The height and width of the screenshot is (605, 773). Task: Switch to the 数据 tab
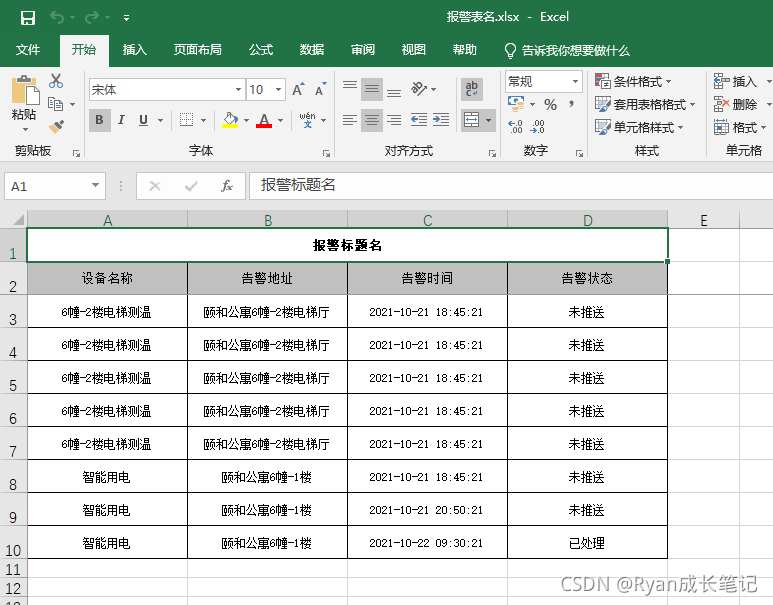click(x=312, y=50)
